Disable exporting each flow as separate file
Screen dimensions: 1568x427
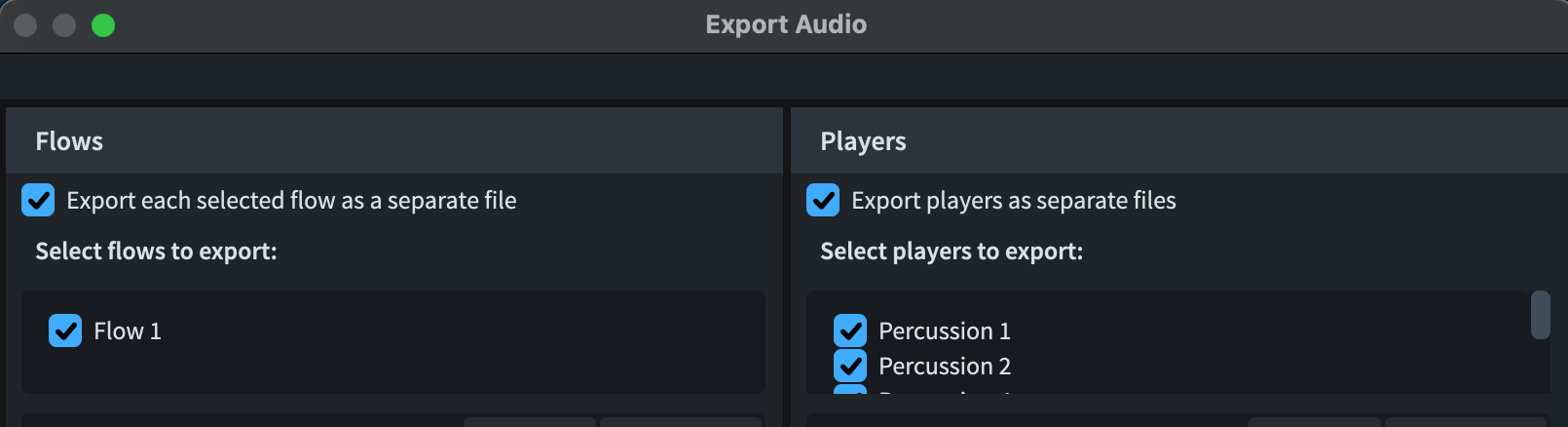38,201
